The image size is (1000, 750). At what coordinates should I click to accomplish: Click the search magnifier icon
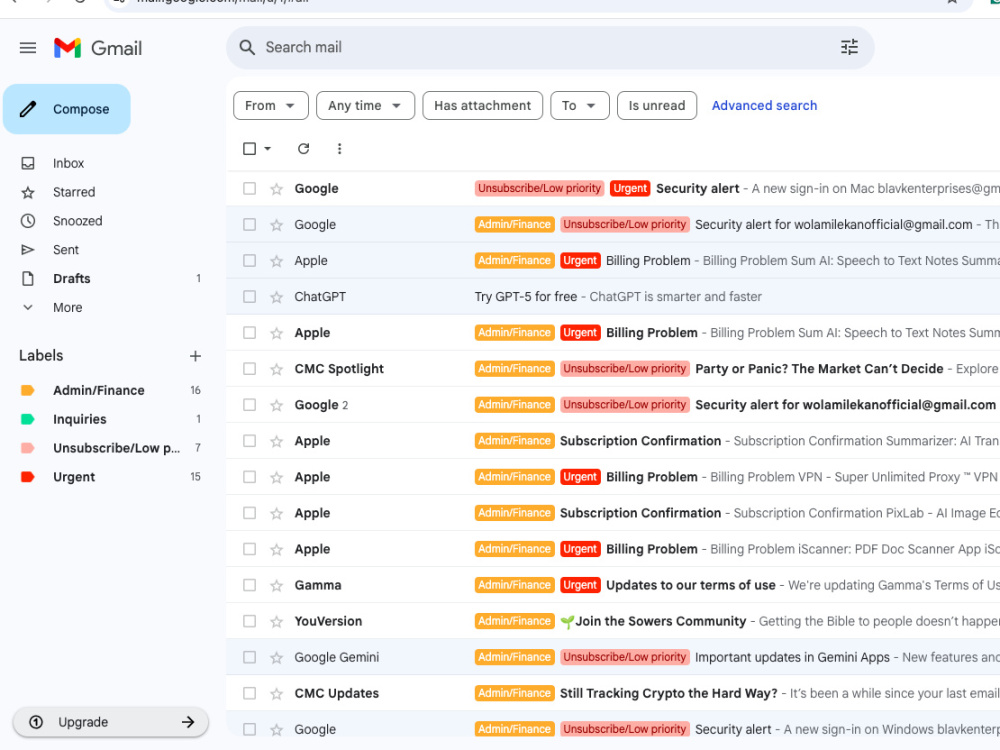(x=247, y=47)
